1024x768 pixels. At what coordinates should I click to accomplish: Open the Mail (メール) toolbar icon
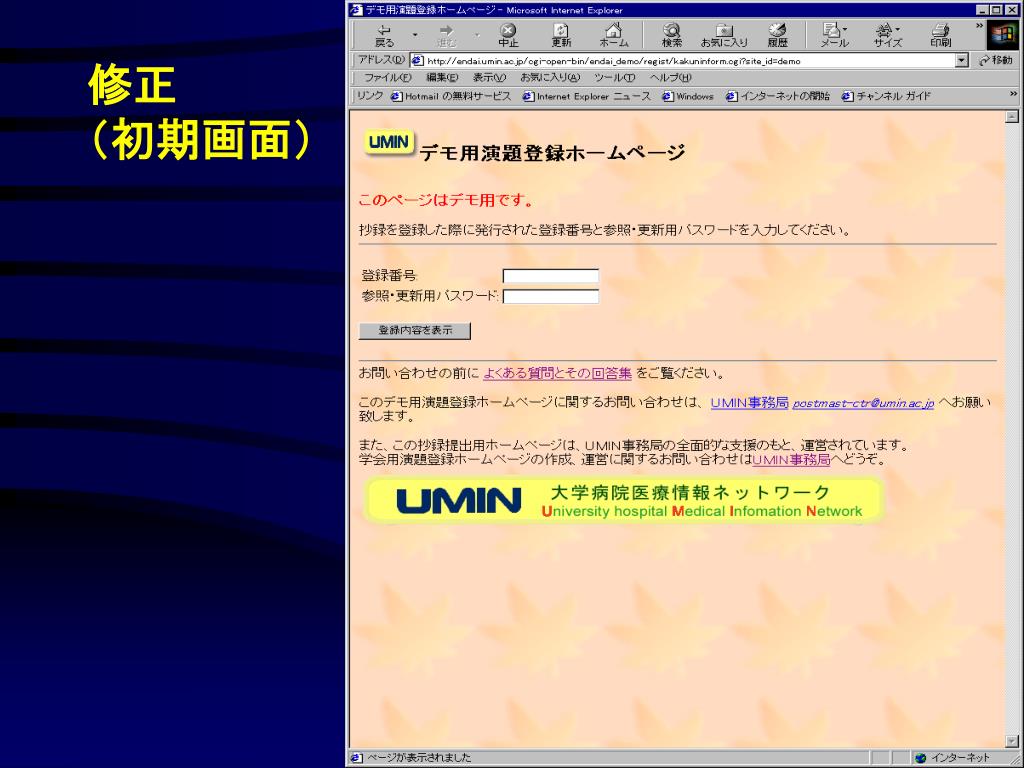834,35
